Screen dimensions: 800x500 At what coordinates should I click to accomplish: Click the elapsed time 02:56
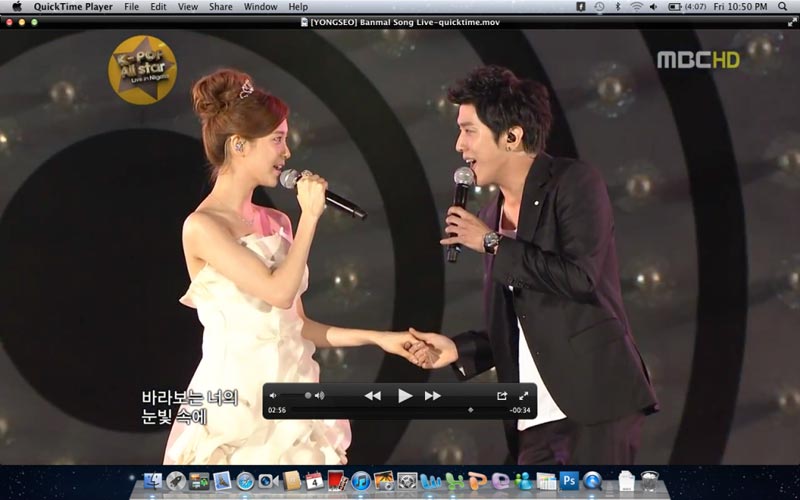point(277,410)
